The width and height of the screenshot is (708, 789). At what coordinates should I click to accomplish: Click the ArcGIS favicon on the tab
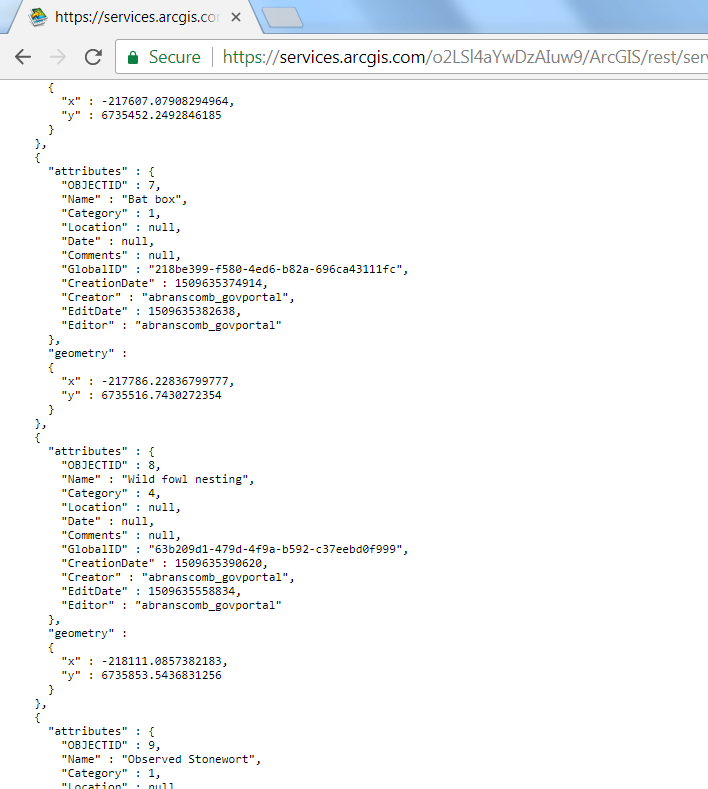point(38,17)
